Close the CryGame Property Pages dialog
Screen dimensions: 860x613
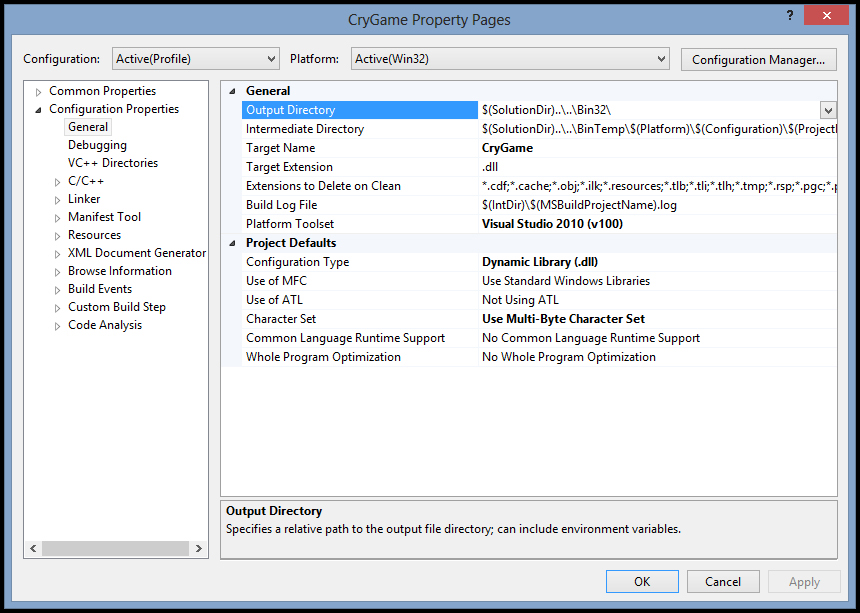(x=827, y=15)
